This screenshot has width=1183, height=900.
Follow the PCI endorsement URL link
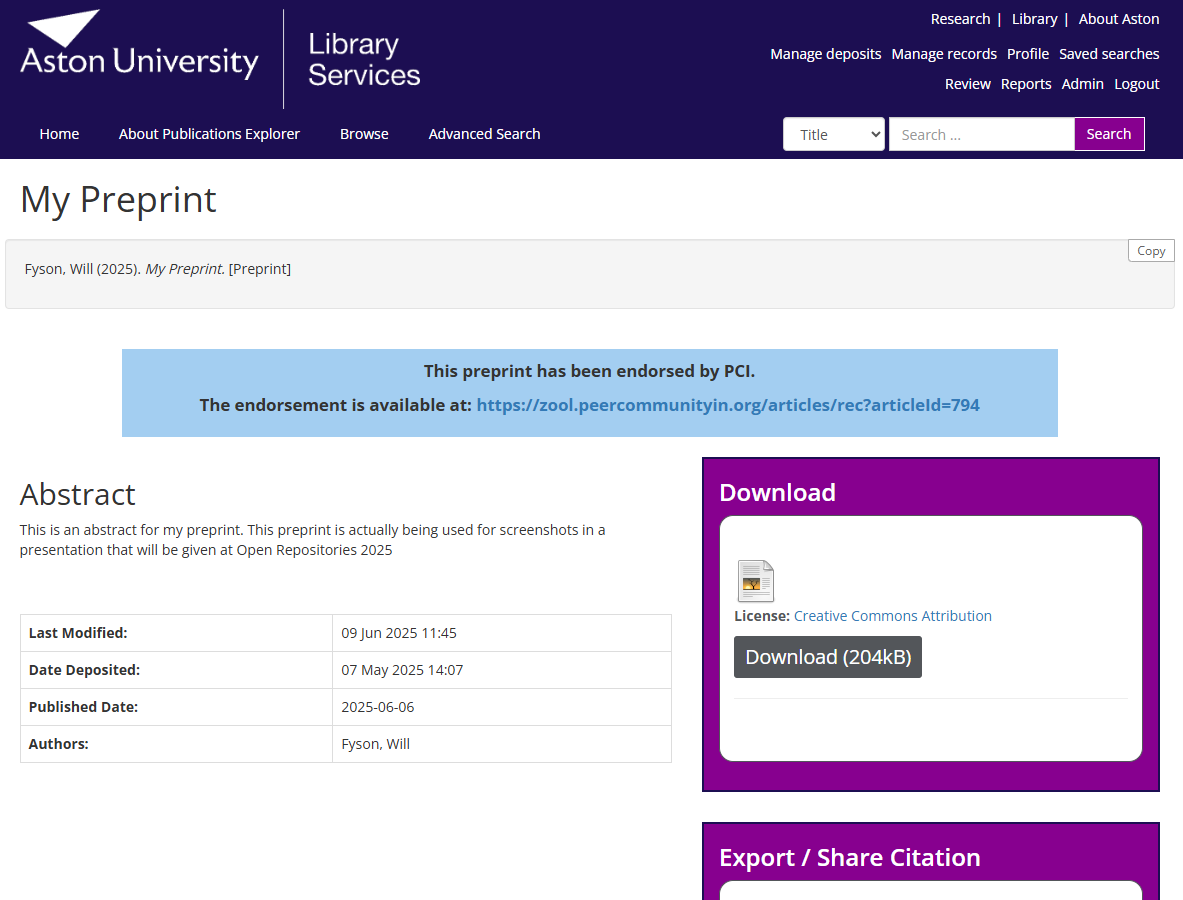pos(727,405)
